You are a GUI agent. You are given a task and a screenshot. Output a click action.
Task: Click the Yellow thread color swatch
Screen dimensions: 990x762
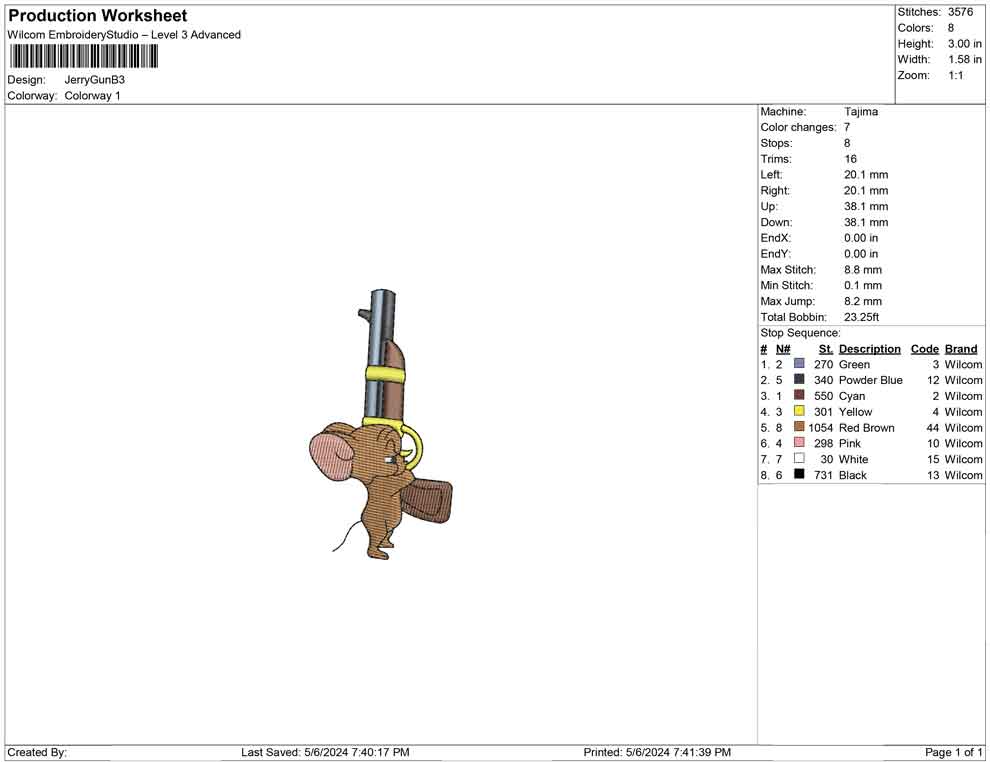799,411
